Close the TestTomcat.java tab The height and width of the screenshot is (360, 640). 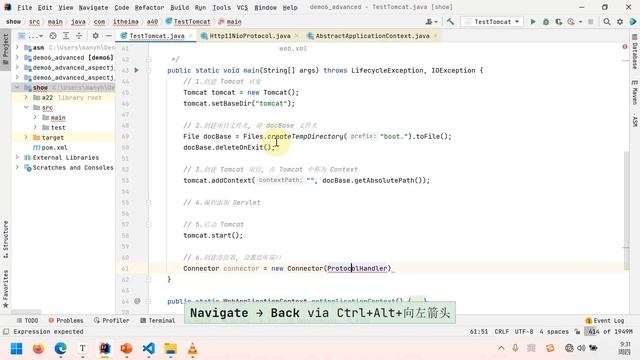[x=191, y=36]
